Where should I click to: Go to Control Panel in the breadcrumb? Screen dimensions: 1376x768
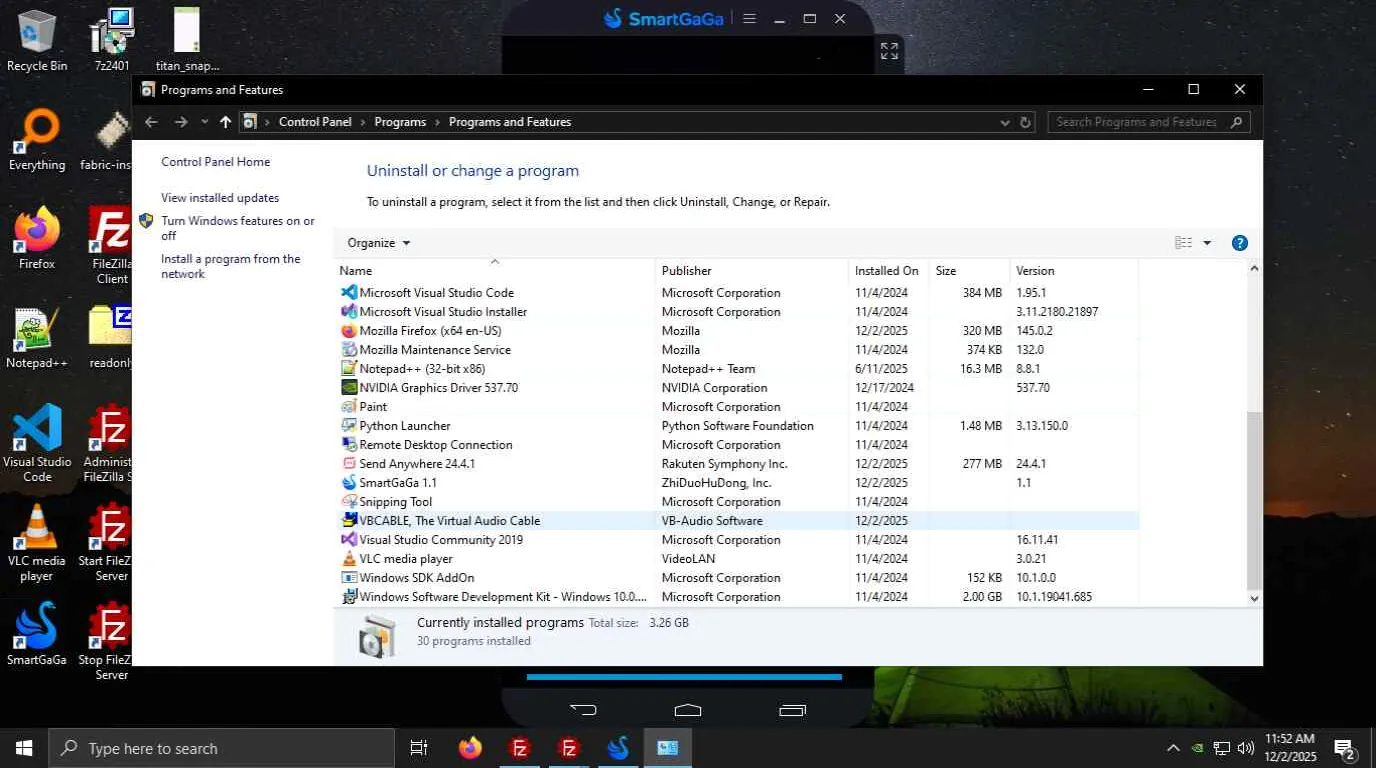315,122
